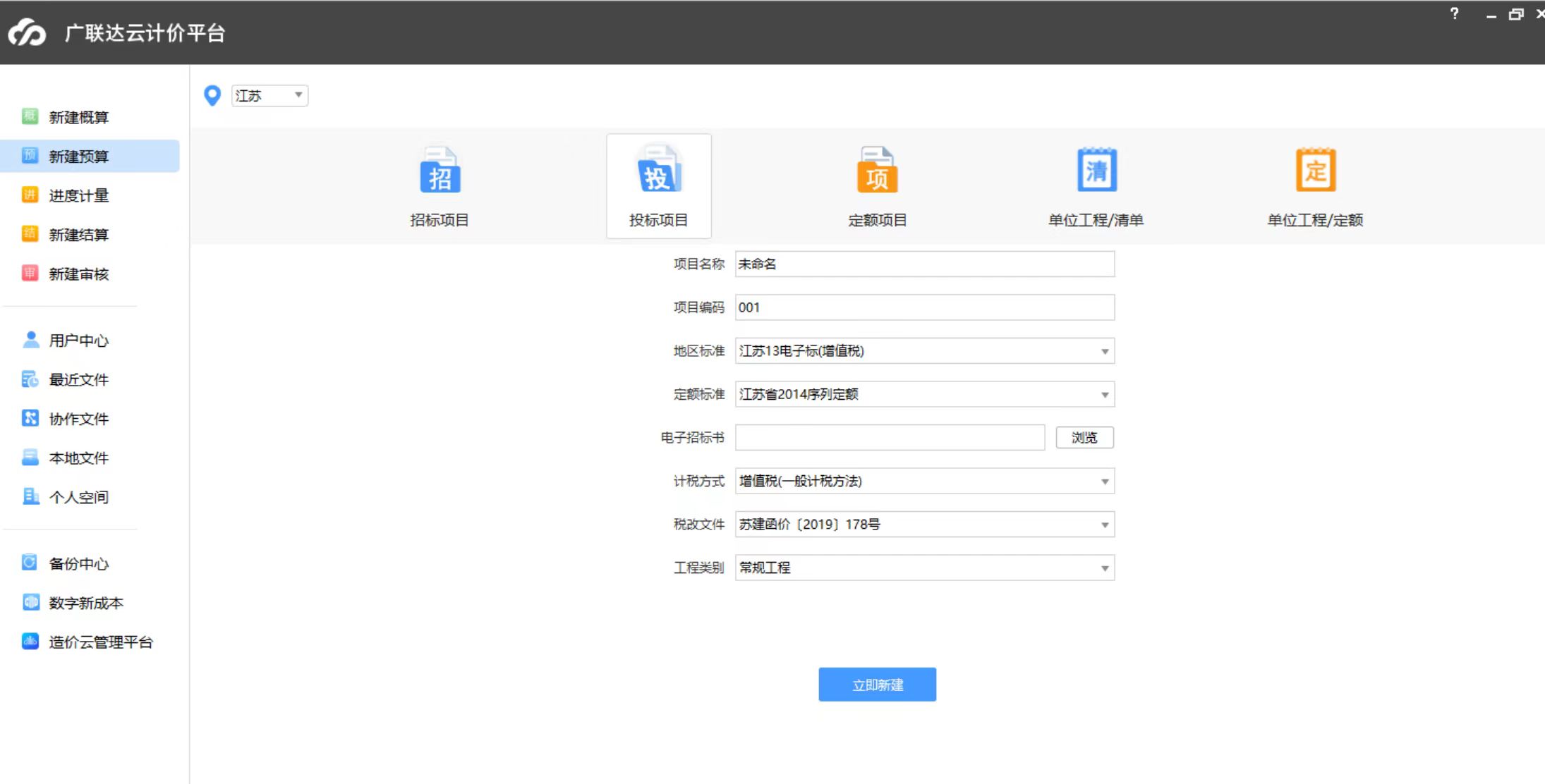Click the 本地文件 label in sidebar

click(79, 458)
